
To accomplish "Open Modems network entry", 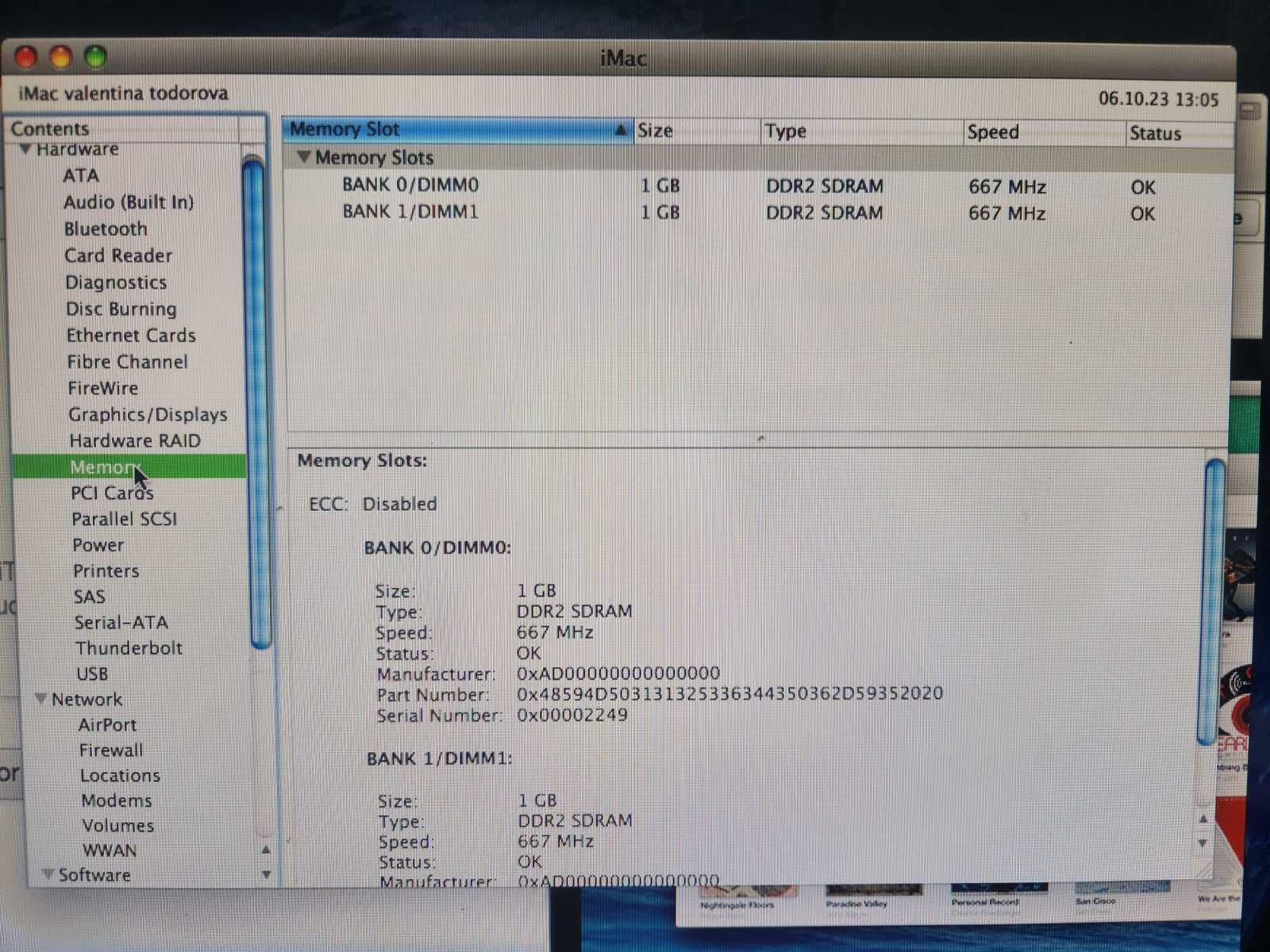I will tap(117, 800).
